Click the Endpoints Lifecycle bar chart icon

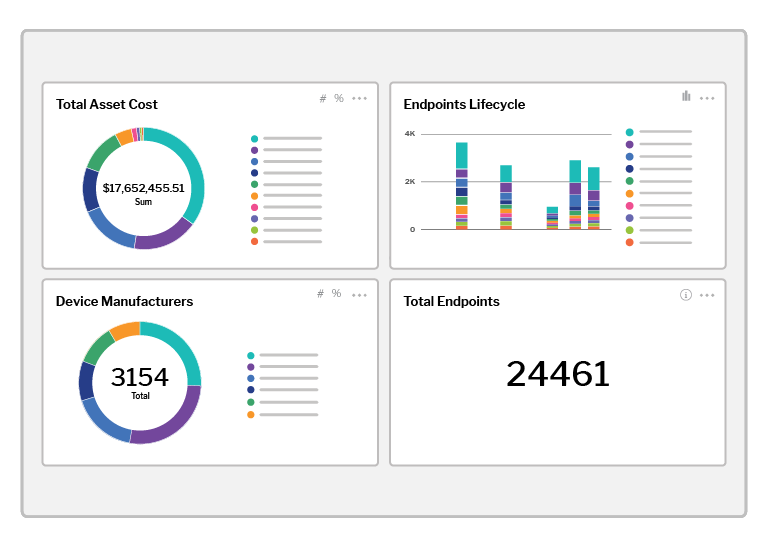(686, 96)
